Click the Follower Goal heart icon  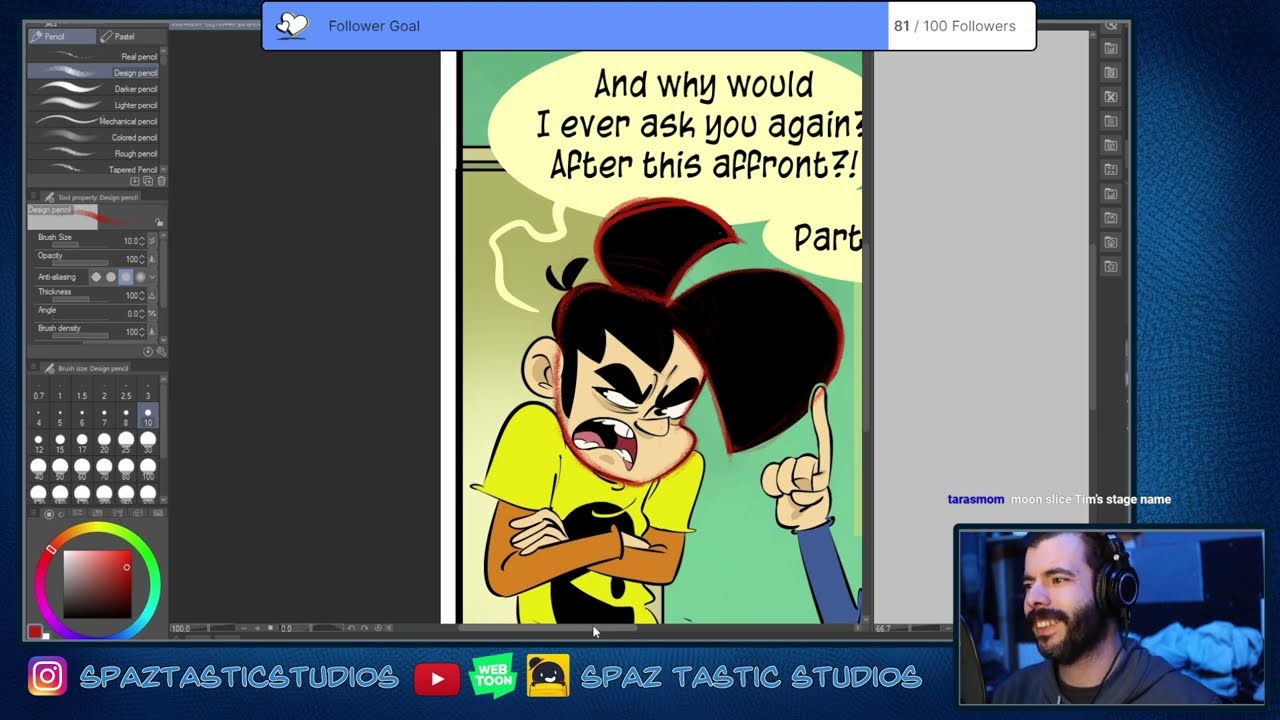click(x=292, y=26)
